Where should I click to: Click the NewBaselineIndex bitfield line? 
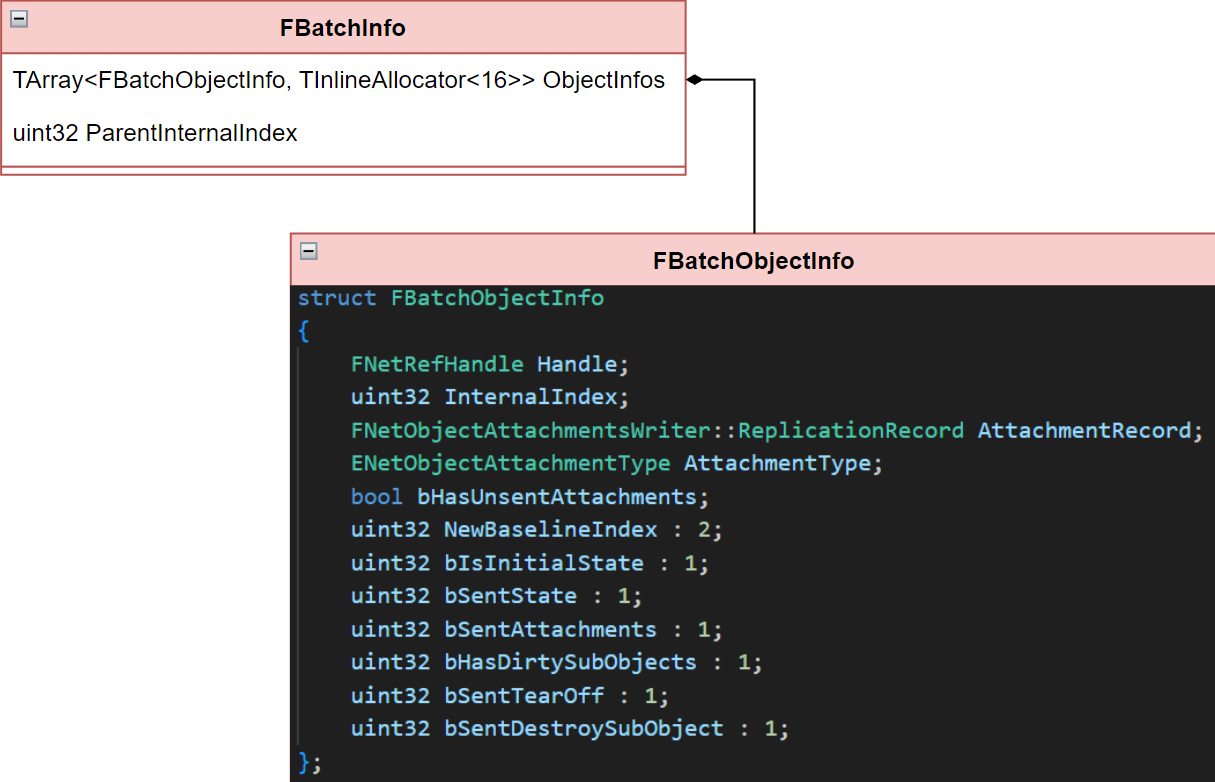(536, 529)
